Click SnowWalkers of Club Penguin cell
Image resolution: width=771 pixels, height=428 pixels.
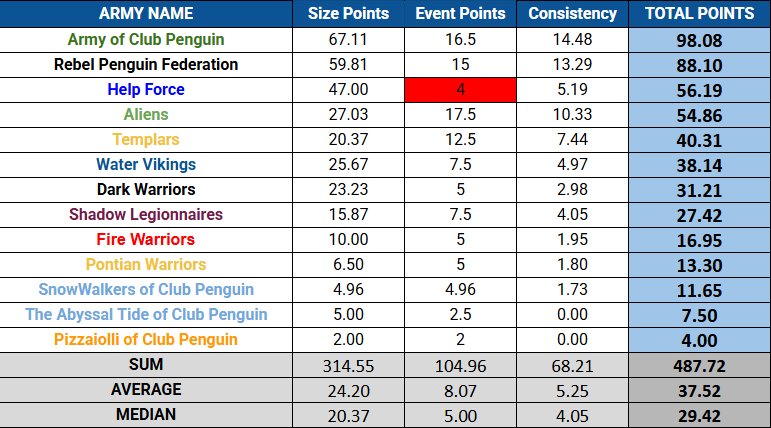point(146,290)
